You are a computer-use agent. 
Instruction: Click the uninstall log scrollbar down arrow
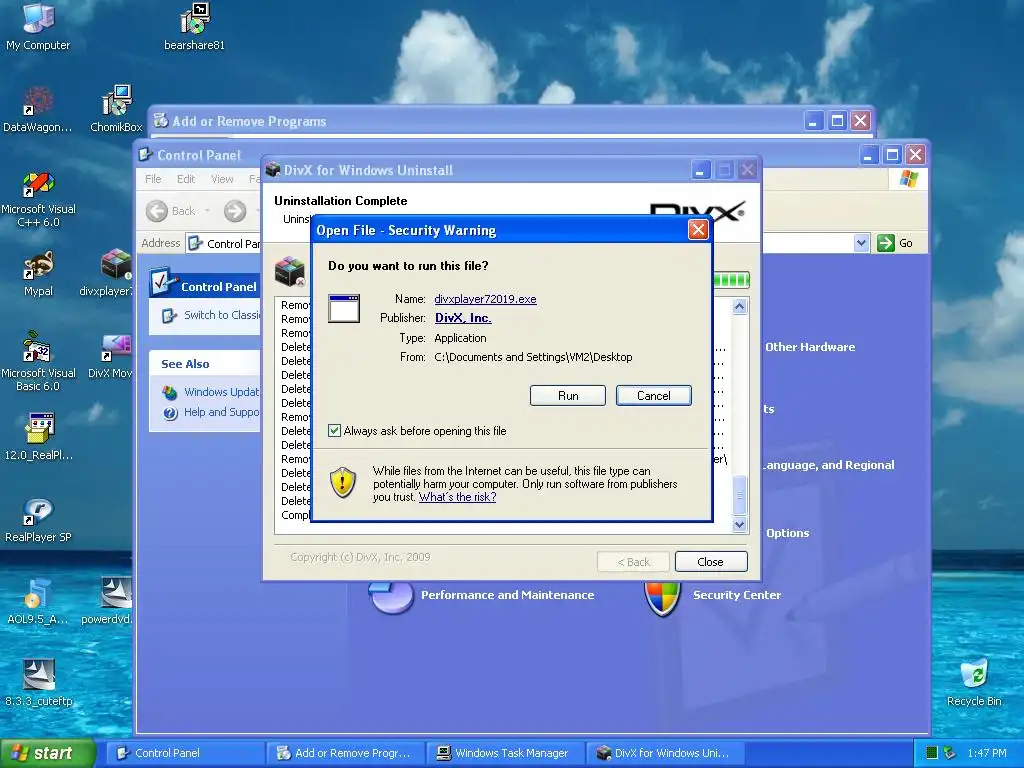pos(739,524)
